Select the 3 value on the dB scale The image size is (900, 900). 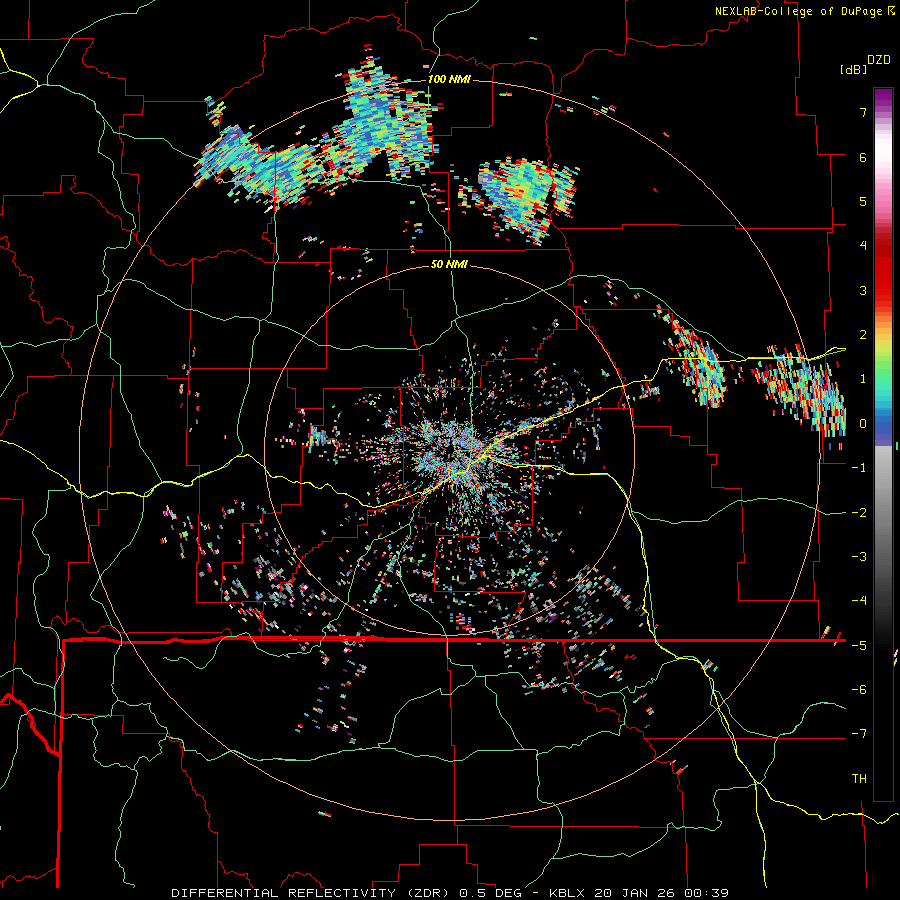point(863,290)
